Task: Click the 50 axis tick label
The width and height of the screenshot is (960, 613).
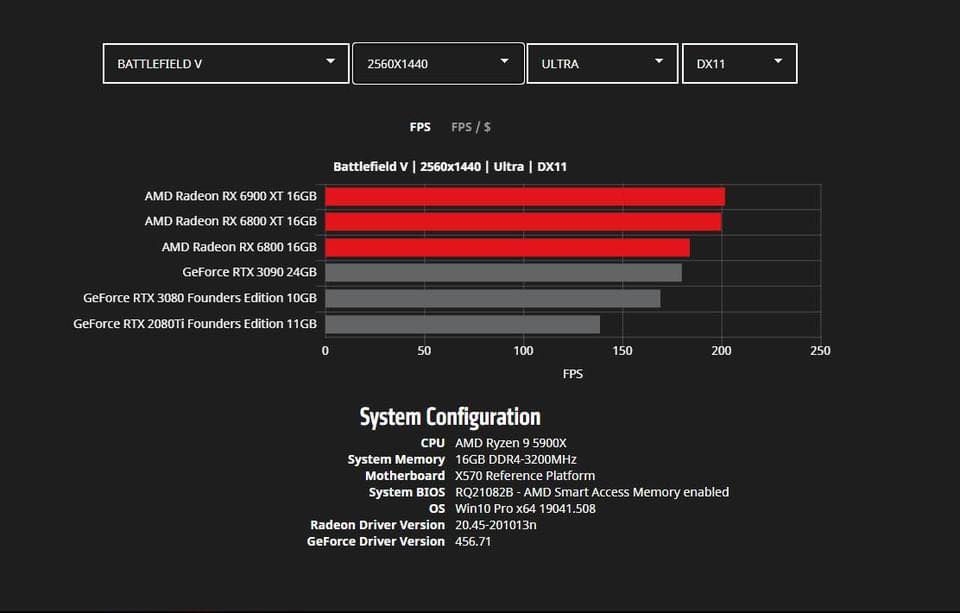Action: tap(424, 351)
